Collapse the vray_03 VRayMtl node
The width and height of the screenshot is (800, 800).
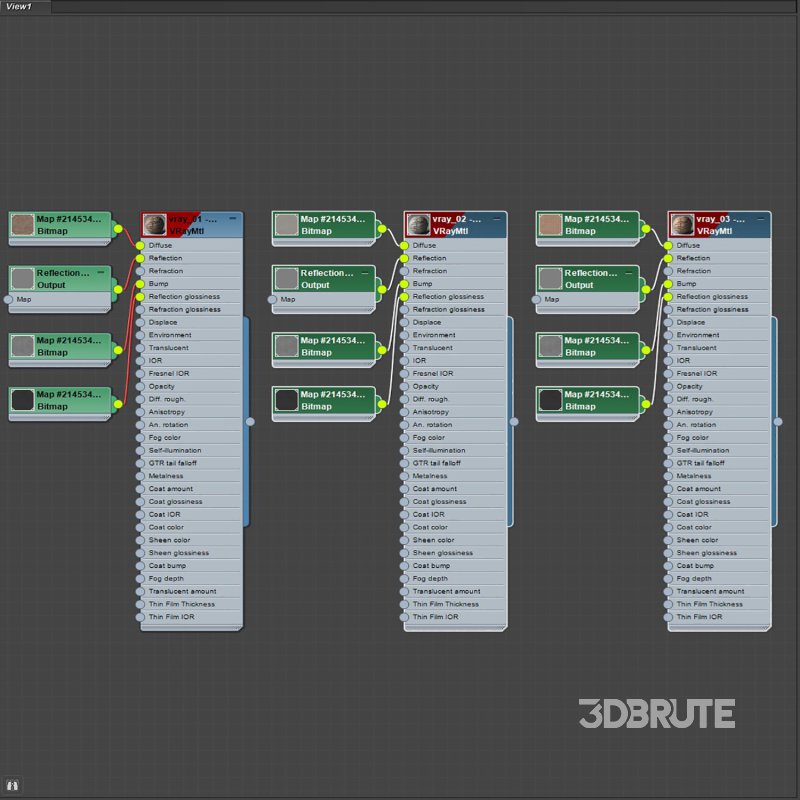tap(761, 218)
